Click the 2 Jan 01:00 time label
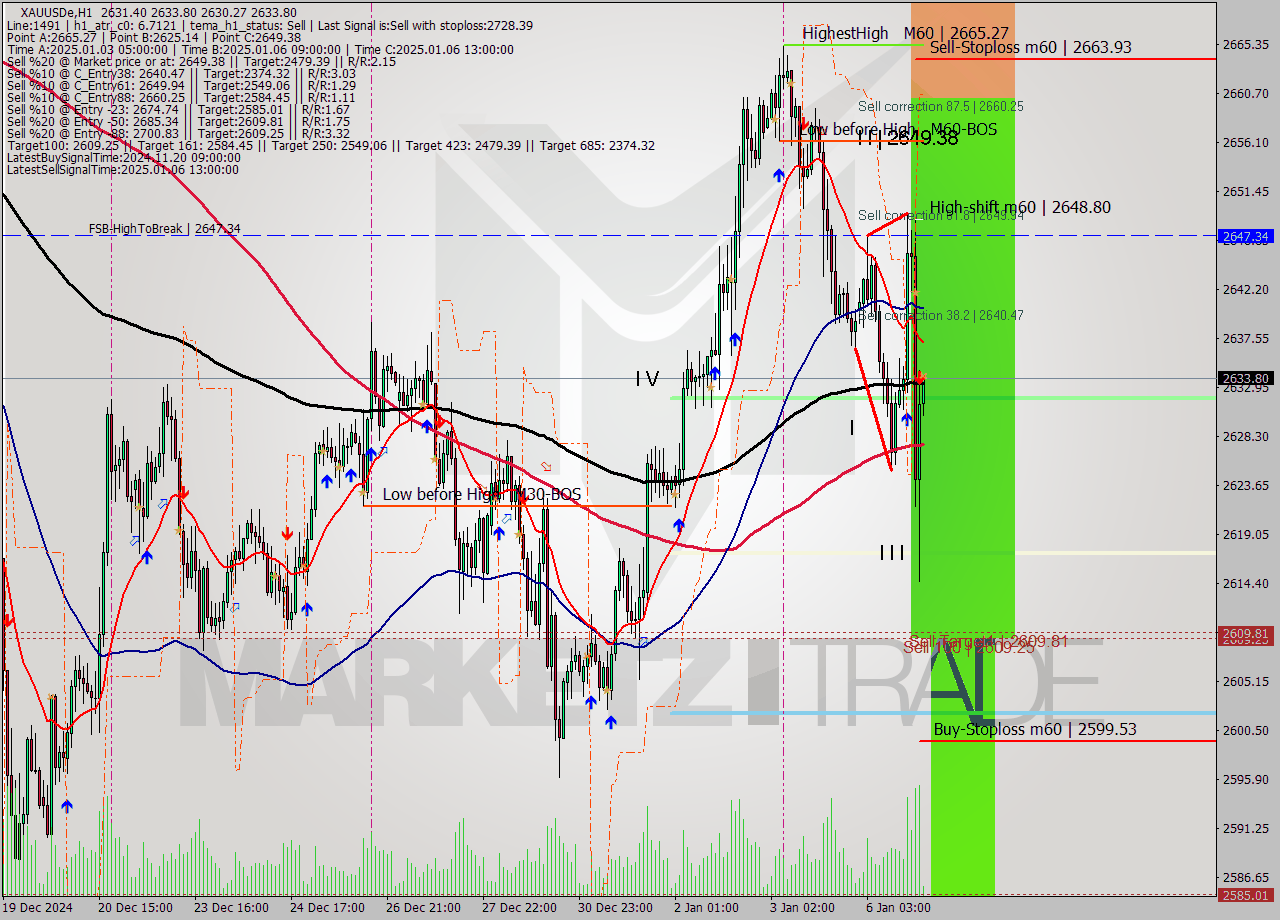 click(x=707, y=908)
